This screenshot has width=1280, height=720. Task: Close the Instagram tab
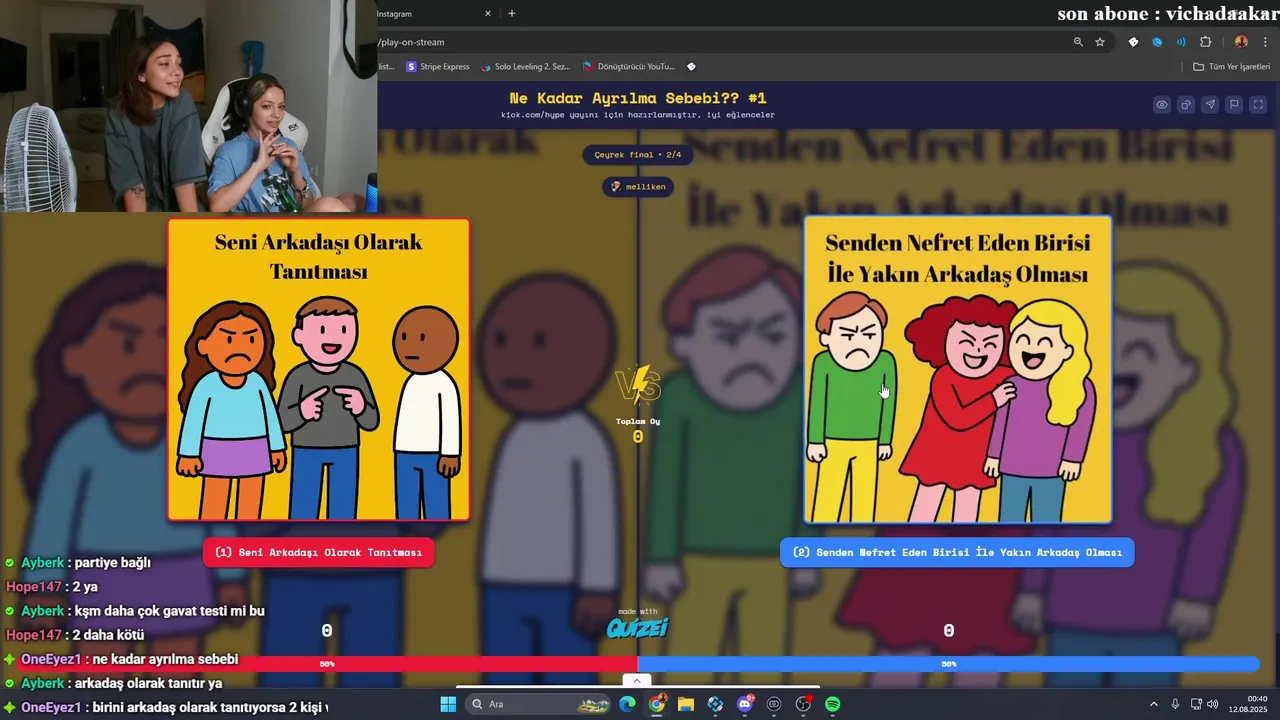click(x=488, y=14)
